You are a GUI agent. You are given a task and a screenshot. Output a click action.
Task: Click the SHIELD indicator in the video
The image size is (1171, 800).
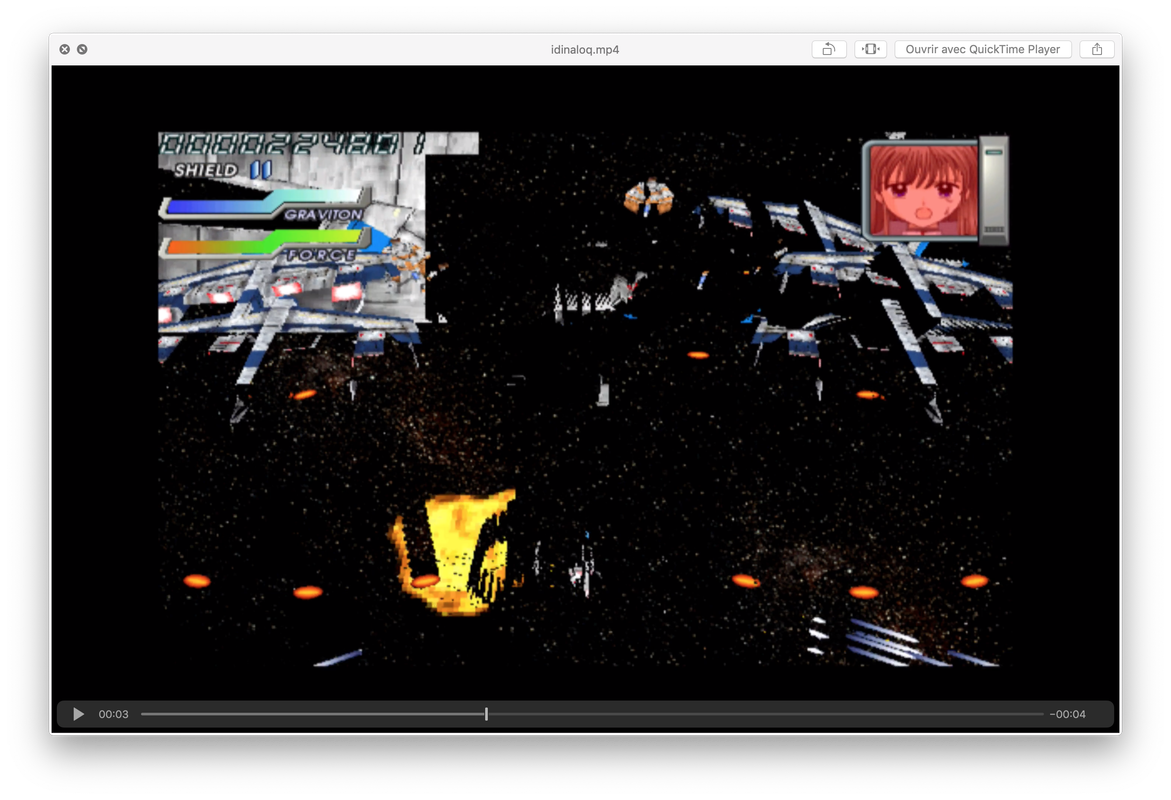point(223,170)
